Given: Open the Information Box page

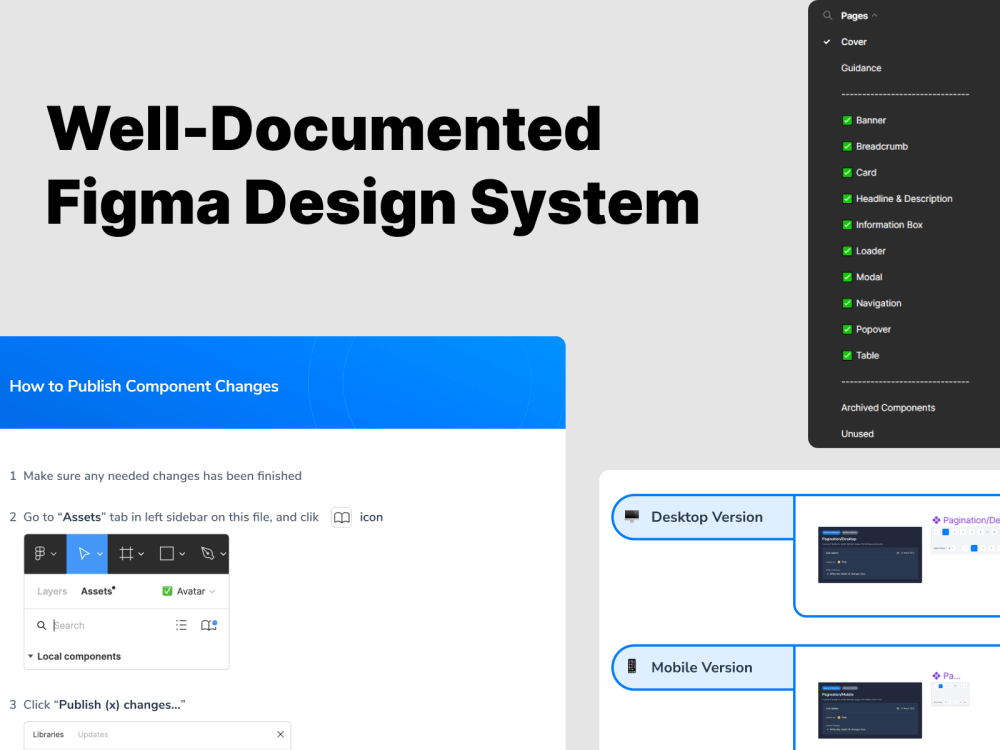Looking at the screenshot, I should coord(889,224).
